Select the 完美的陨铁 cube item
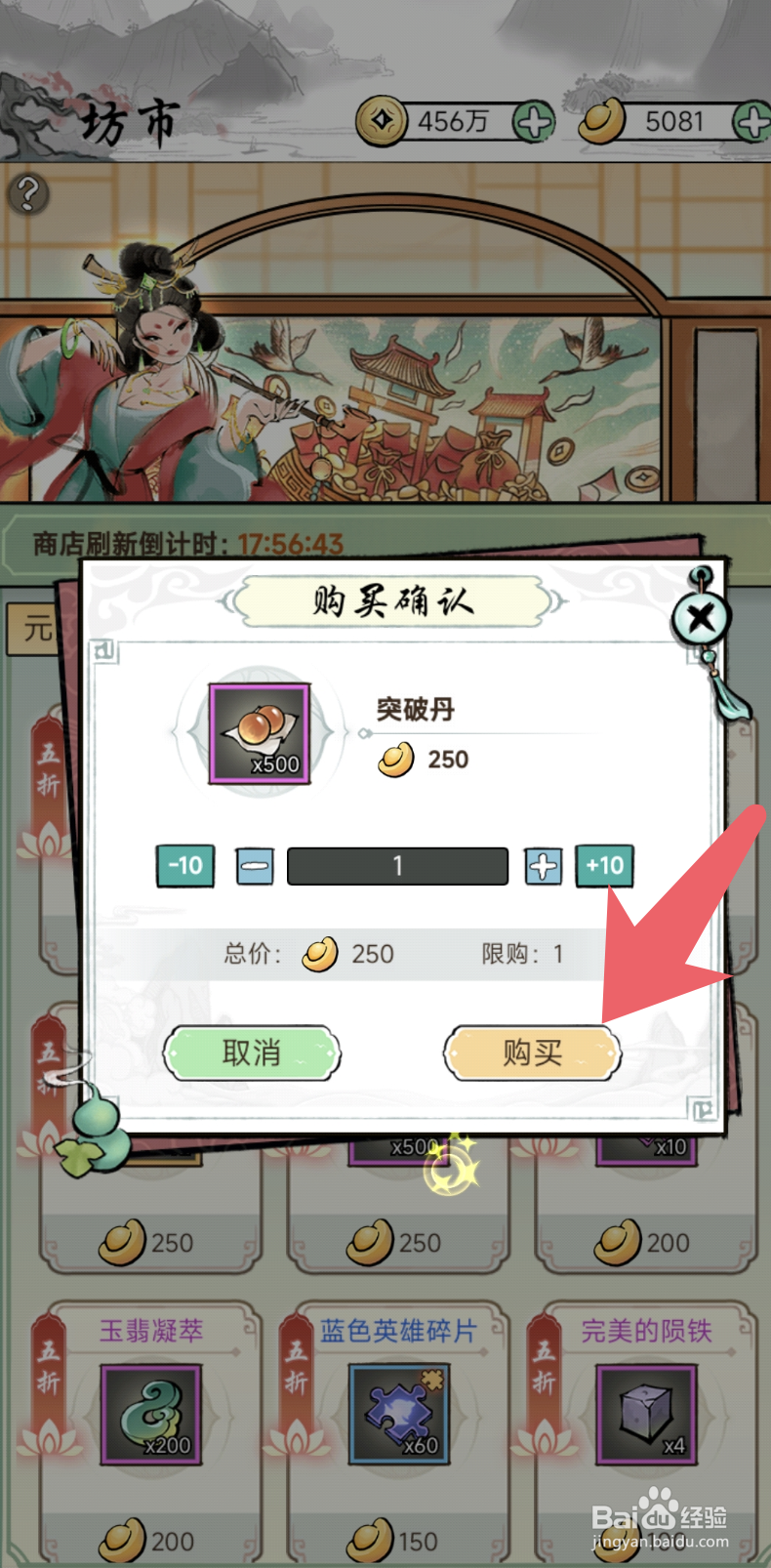771x1568 pixels. click(x=647, y=1416)
